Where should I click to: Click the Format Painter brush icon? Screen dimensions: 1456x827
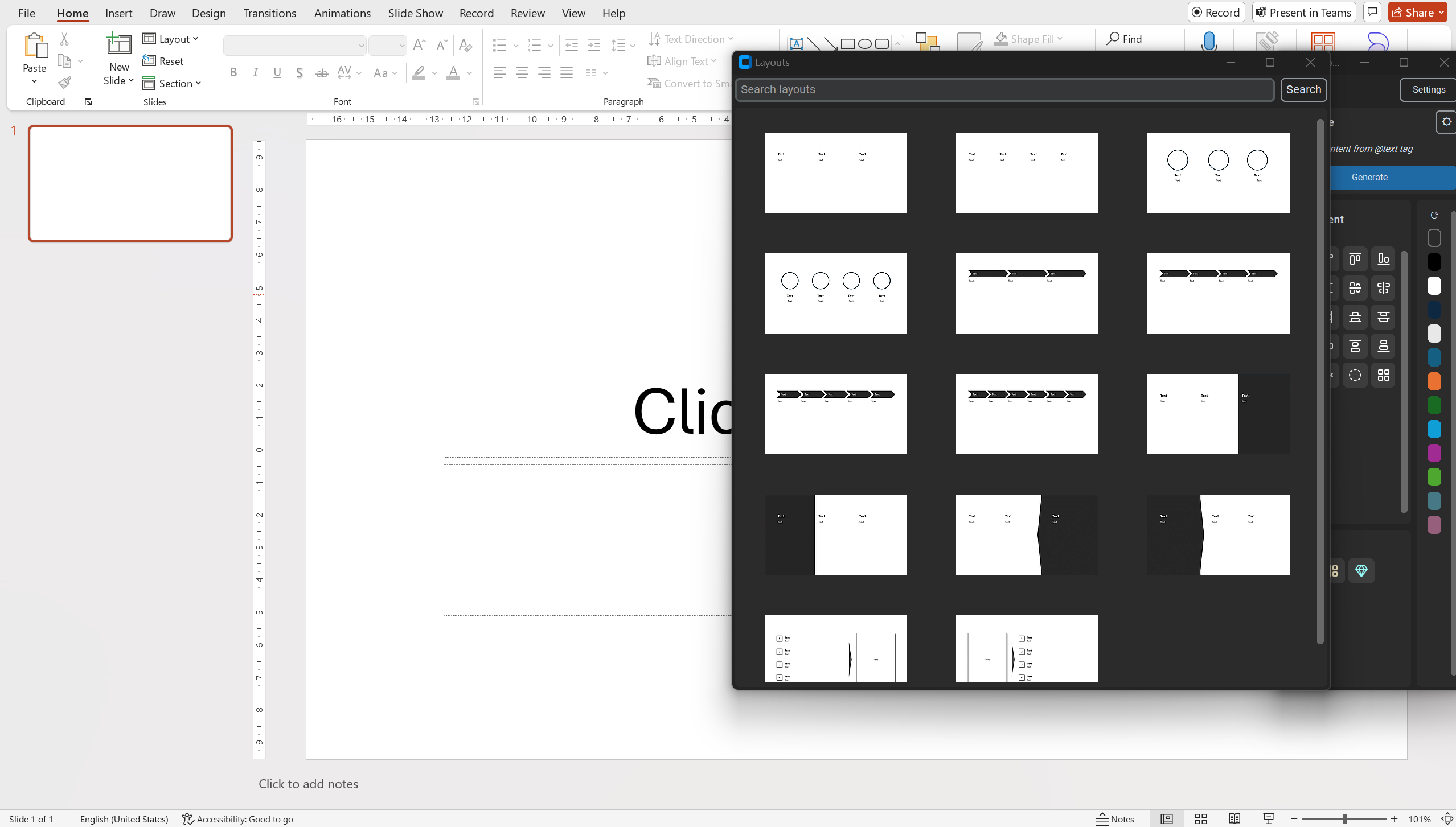tap(64, 83)
